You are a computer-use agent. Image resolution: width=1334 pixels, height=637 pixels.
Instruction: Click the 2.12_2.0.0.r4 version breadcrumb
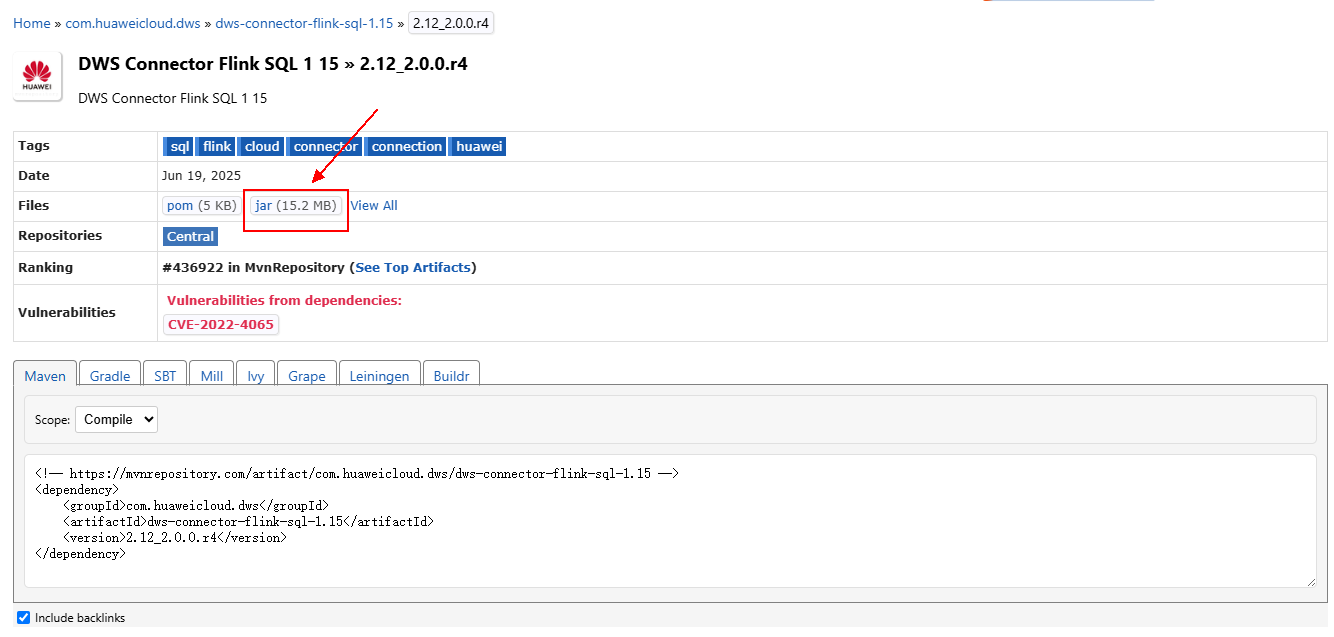pos(451,23)
